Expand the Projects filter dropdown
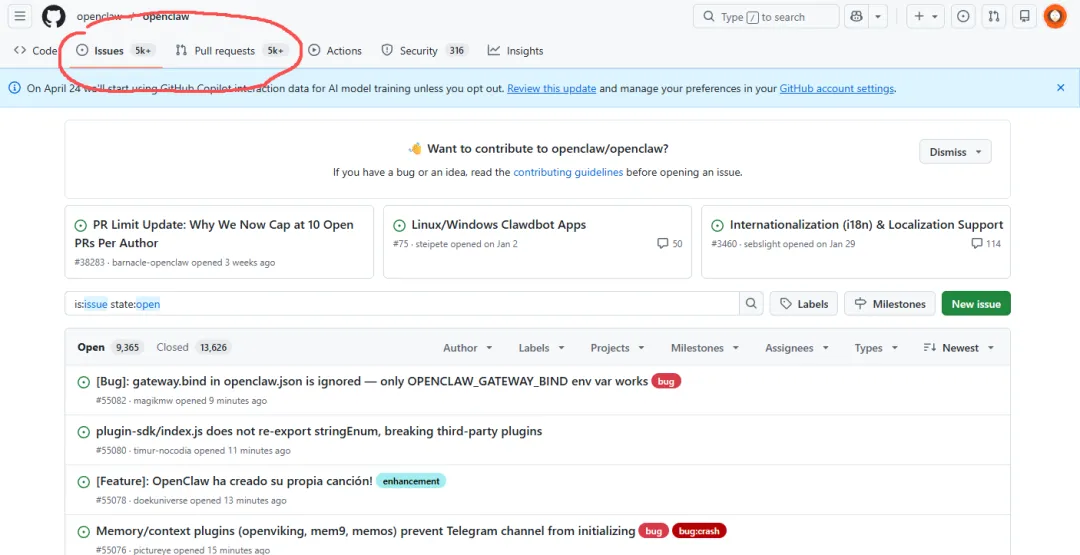Viewport: 1080px width, 555px height. click(x=617, y=348)
